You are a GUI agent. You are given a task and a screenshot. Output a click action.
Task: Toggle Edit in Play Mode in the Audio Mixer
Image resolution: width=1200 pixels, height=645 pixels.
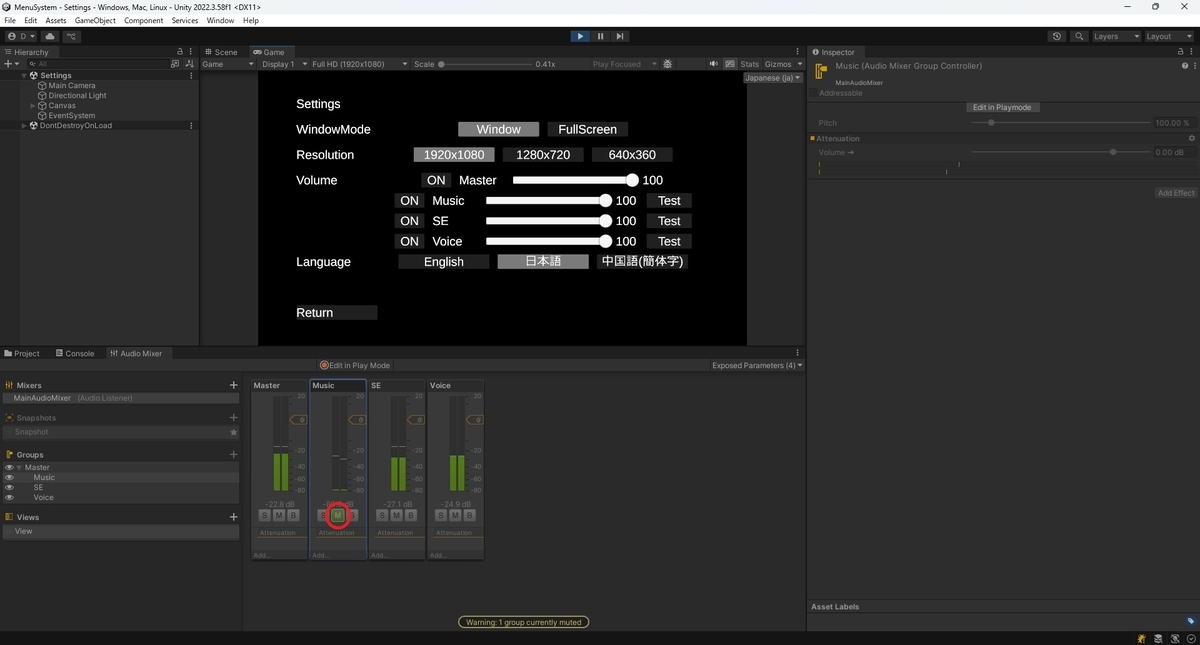coord(355,365)
